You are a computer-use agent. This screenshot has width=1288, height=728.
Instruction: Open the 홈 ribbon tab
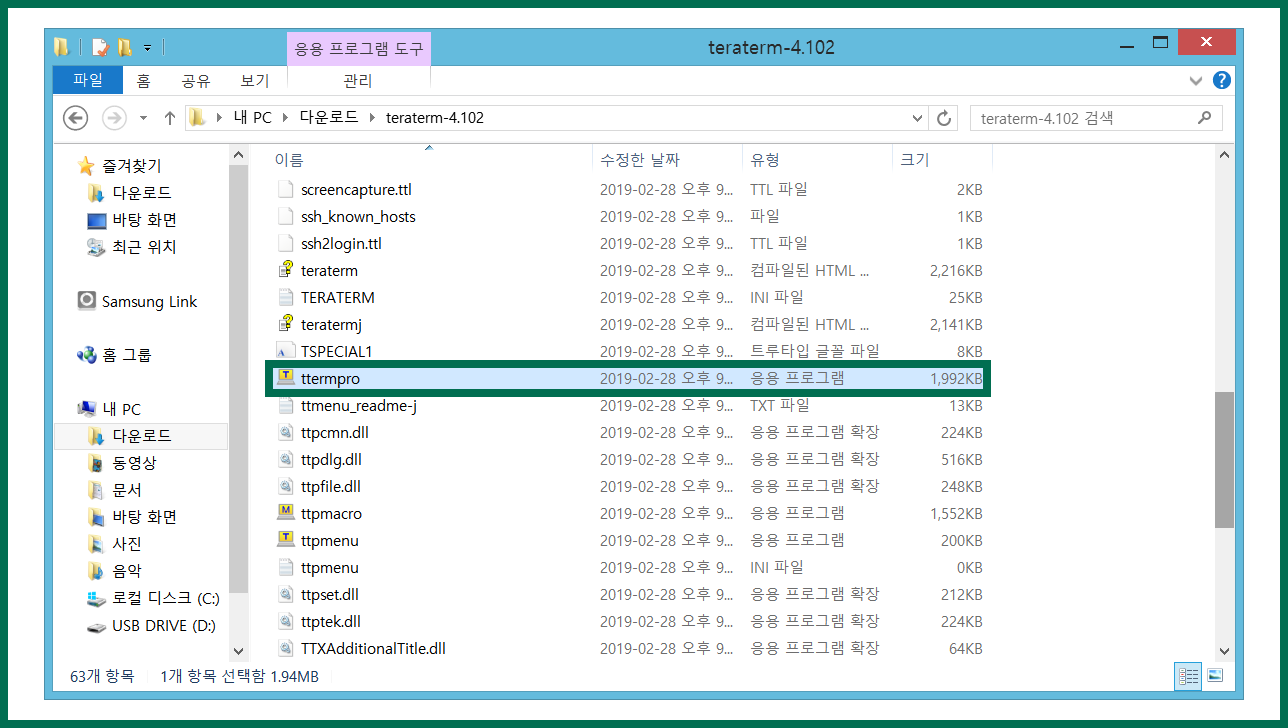[x=144, y=80]
